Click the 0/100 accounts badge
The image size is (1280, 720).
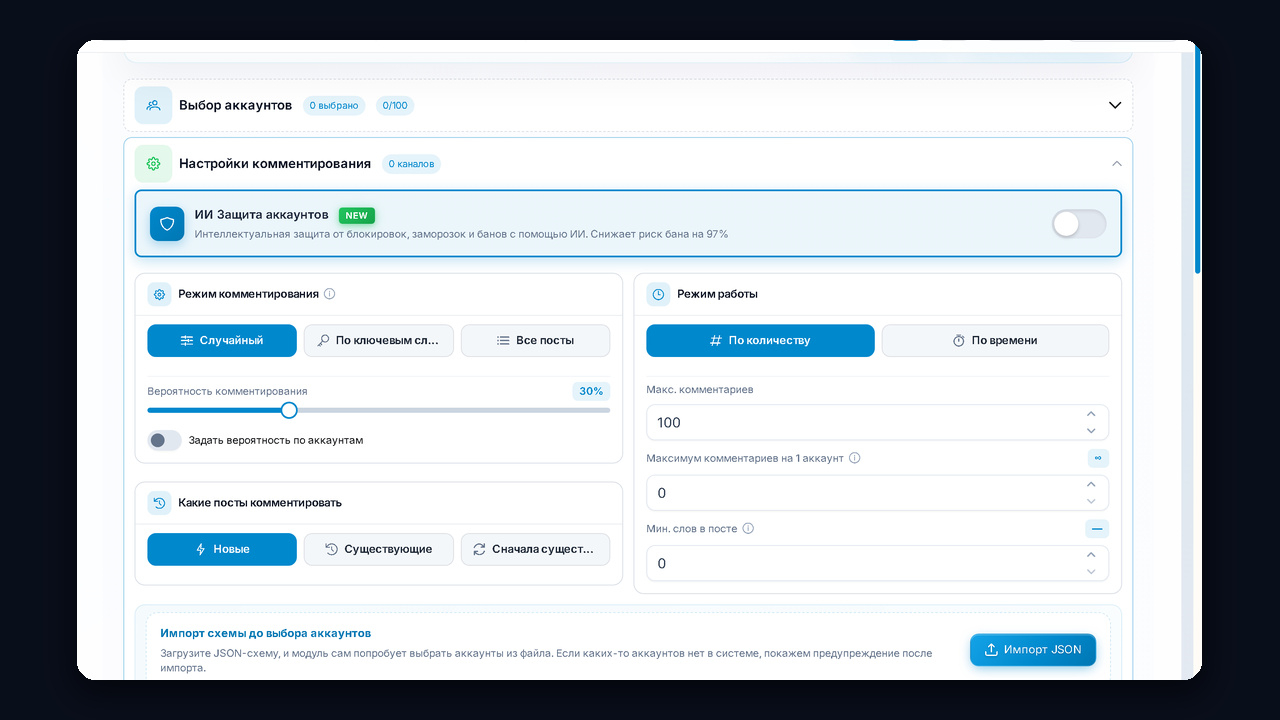(x=395, y=105)
